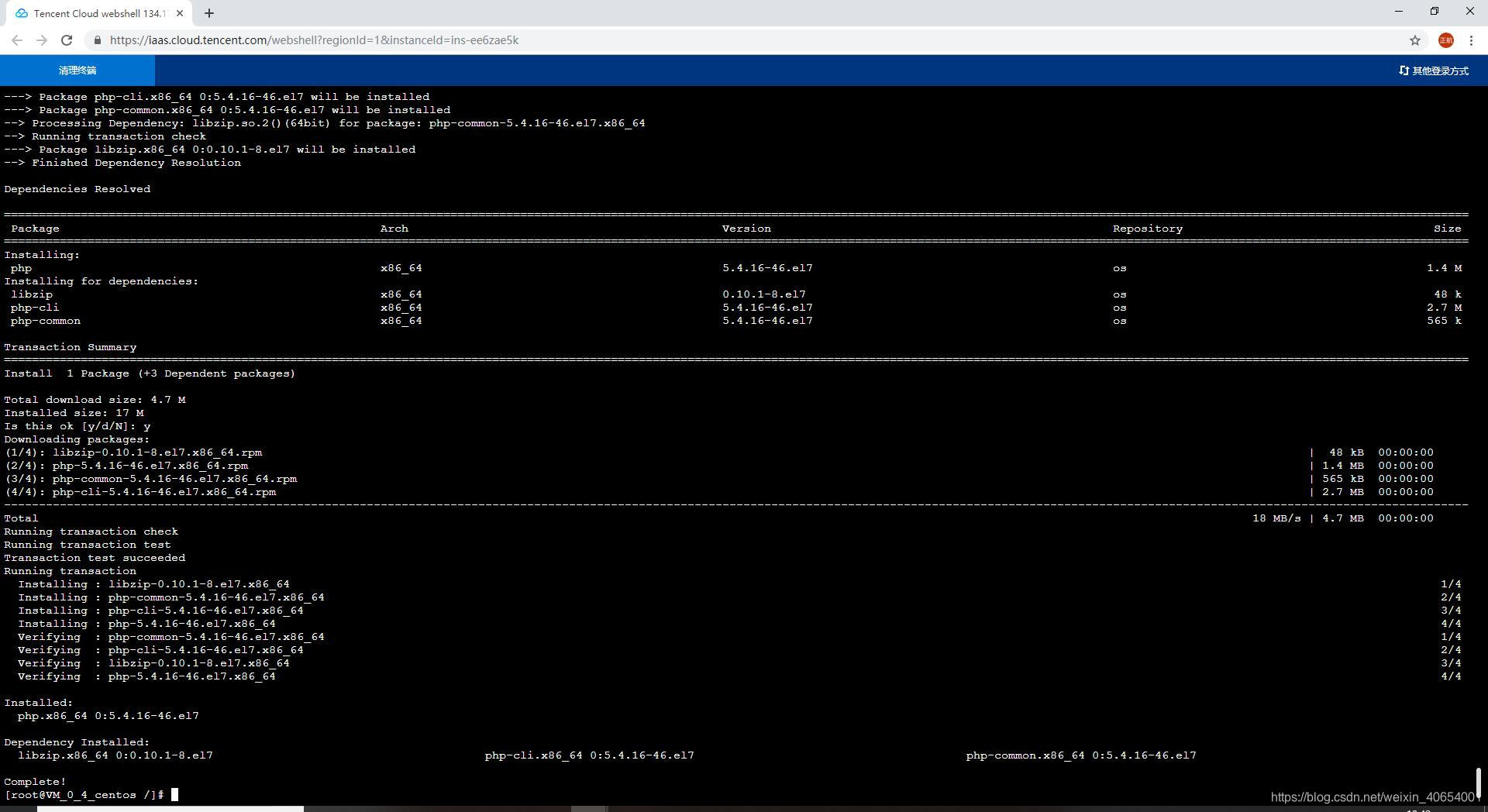Click the '1.4 M' size value
This screenshot has width=1488, height=812.
(x=1444, y=268)
